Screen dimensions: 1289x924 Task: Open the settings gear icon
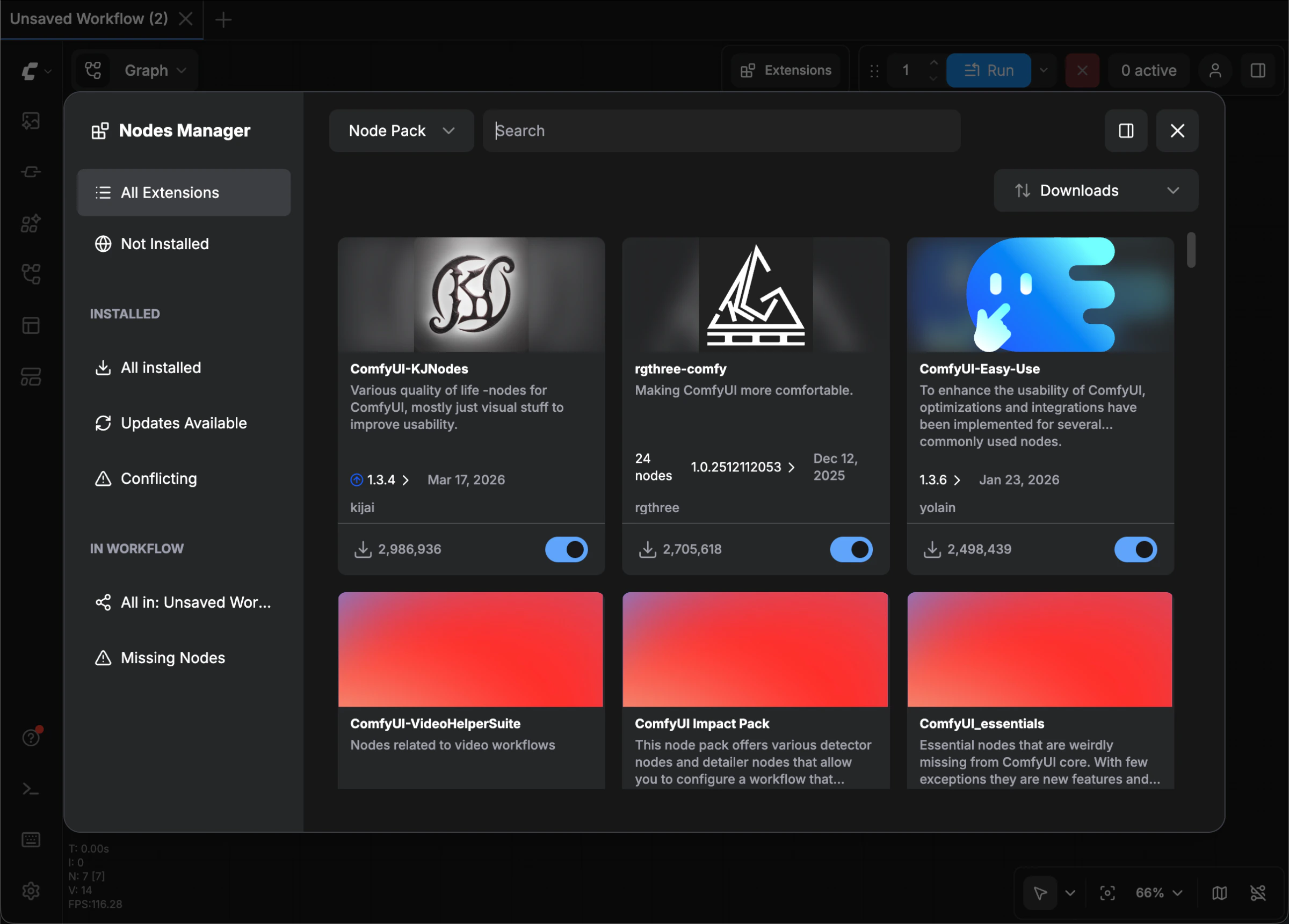coord(31,891)
